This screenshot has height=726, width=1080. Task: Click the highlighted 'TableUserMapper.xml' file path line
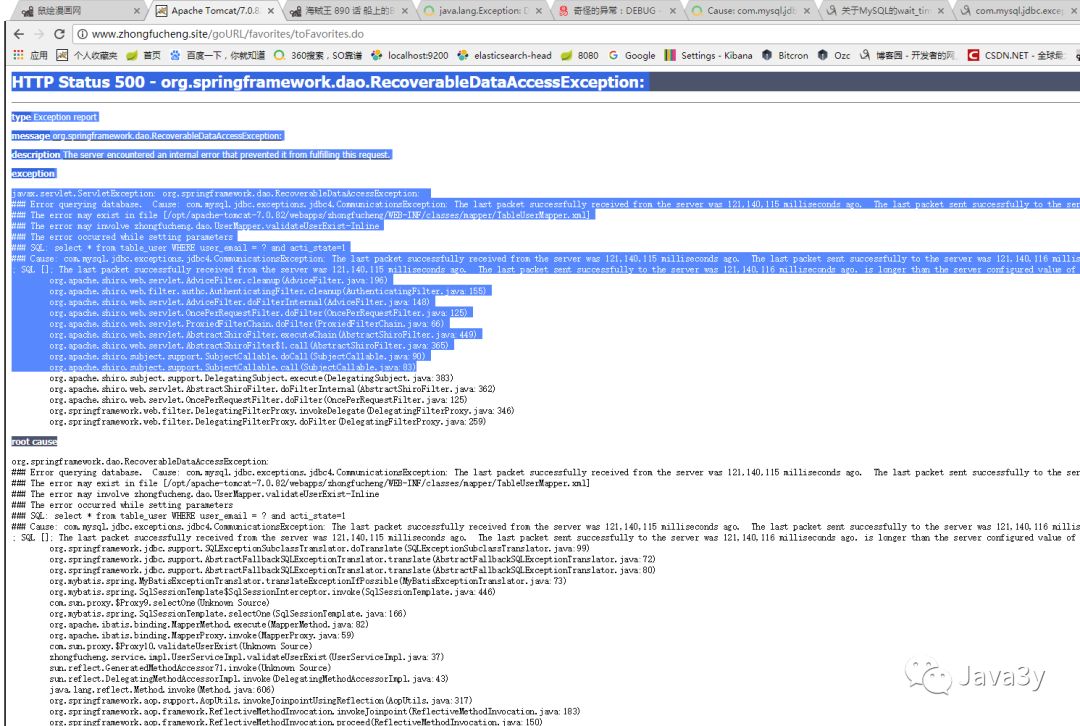coord(303,215)
